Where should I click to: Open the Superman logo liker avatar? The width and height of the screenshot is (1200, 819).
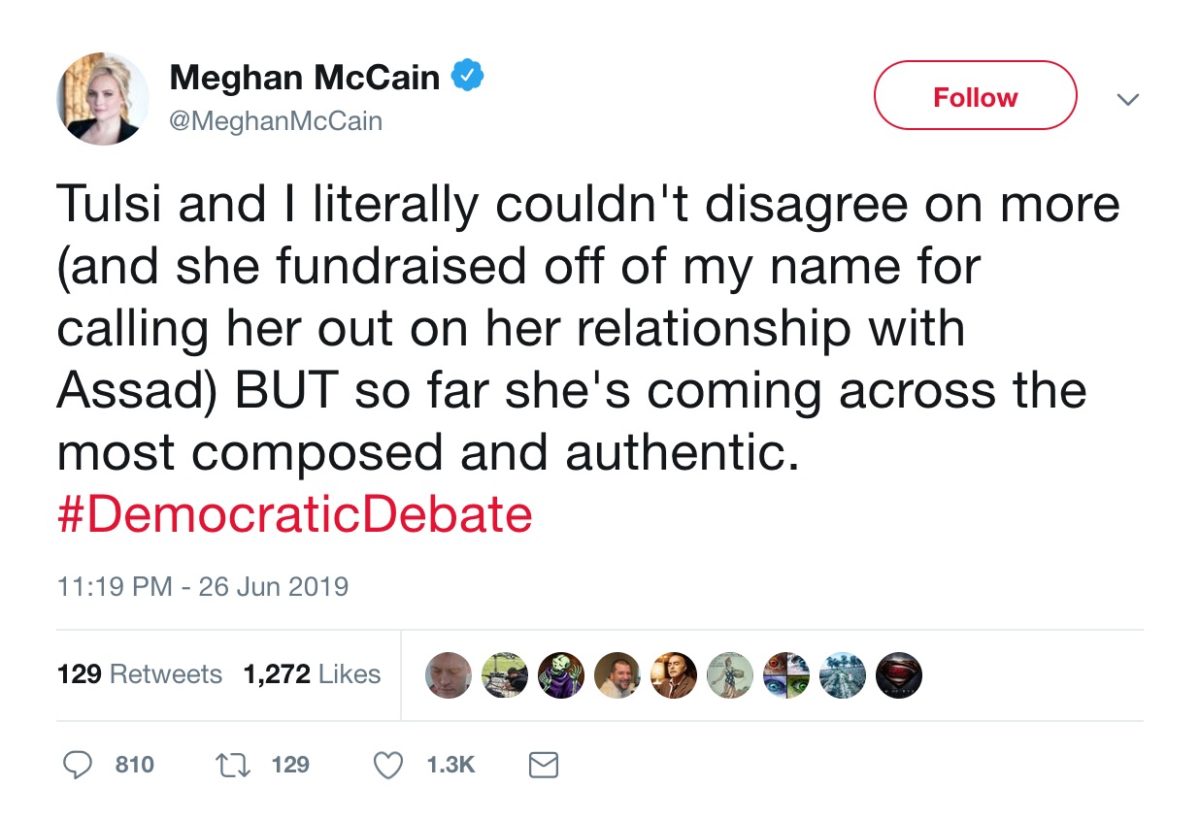[x=898, y=676]
